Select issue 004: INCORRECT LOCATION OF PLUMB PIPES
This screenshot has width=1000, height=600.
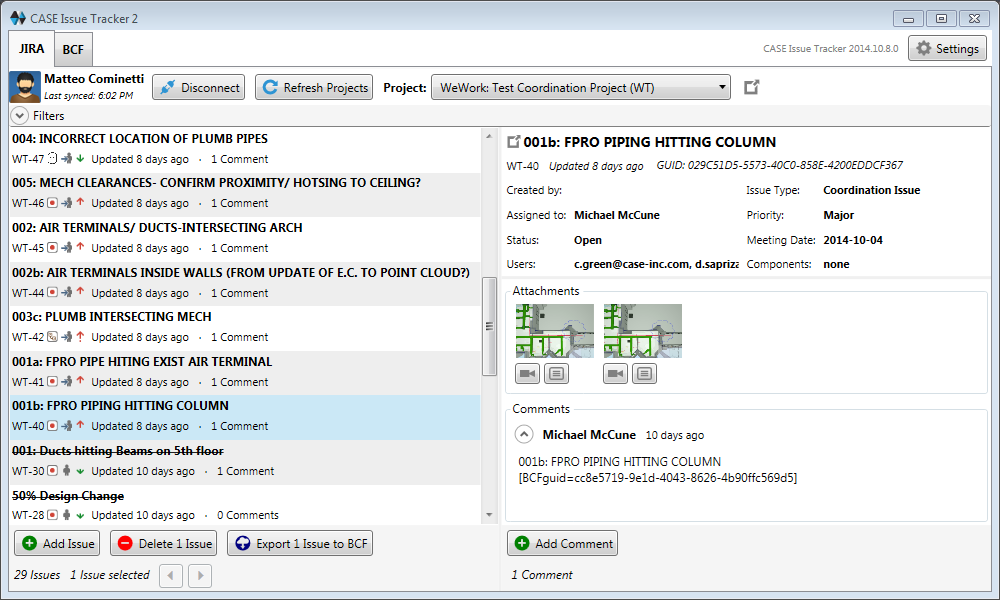click(x=245, y=149)
